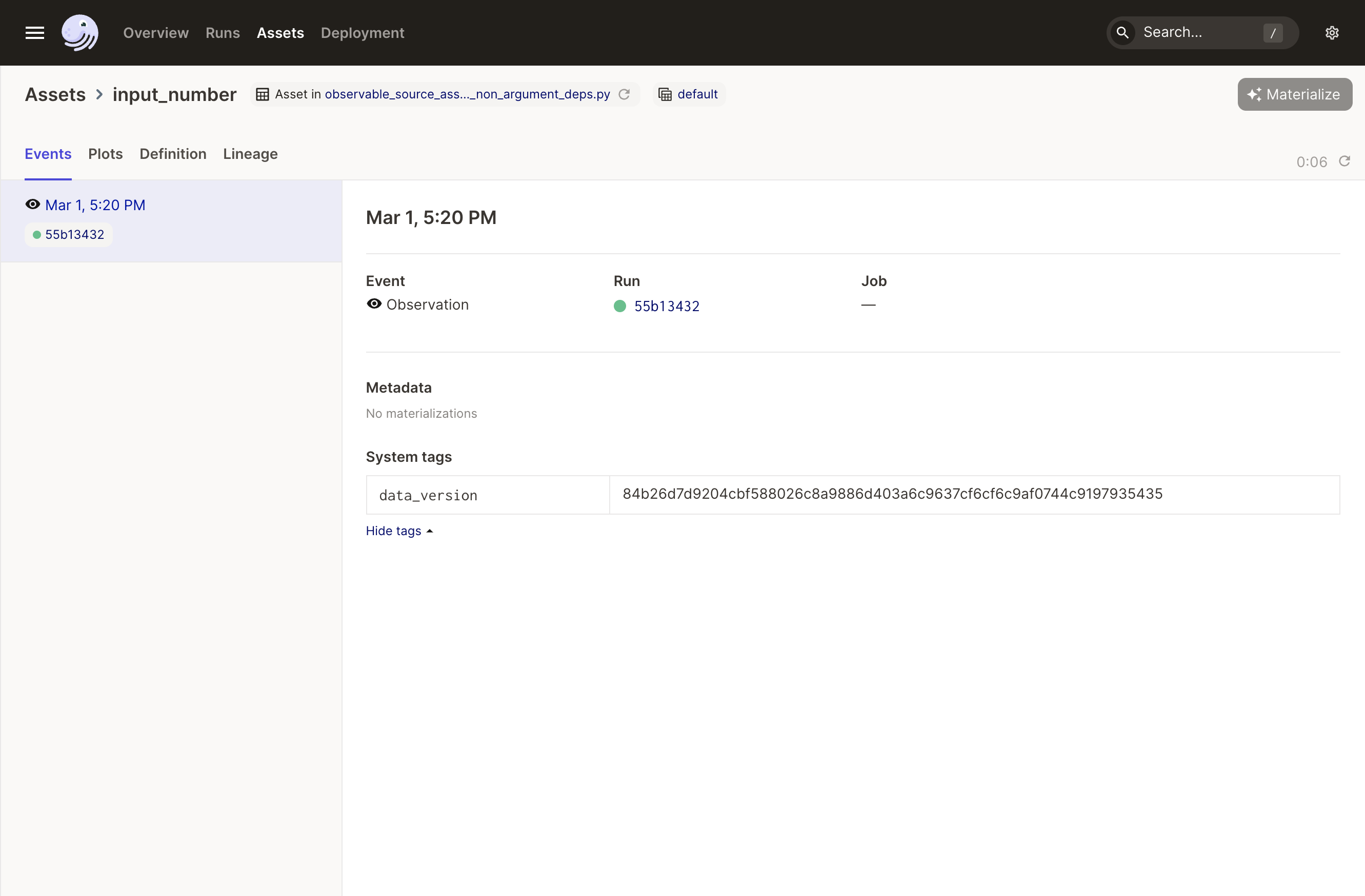The height and width of the screenshot is (896, 1365).
Task: Switch to the Definition tab
Action: pyautogui.click(x=173, y=154)
